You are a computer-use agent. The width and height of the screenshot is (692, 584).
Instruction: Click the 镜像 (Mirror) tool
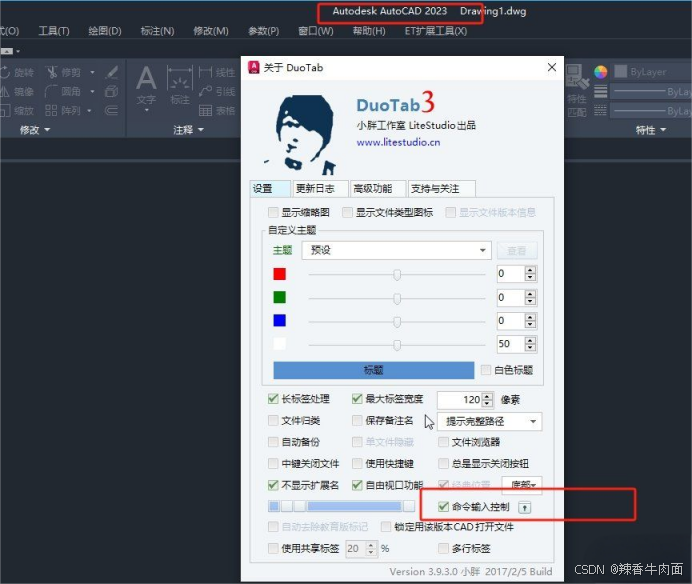[x=18, y=91]
